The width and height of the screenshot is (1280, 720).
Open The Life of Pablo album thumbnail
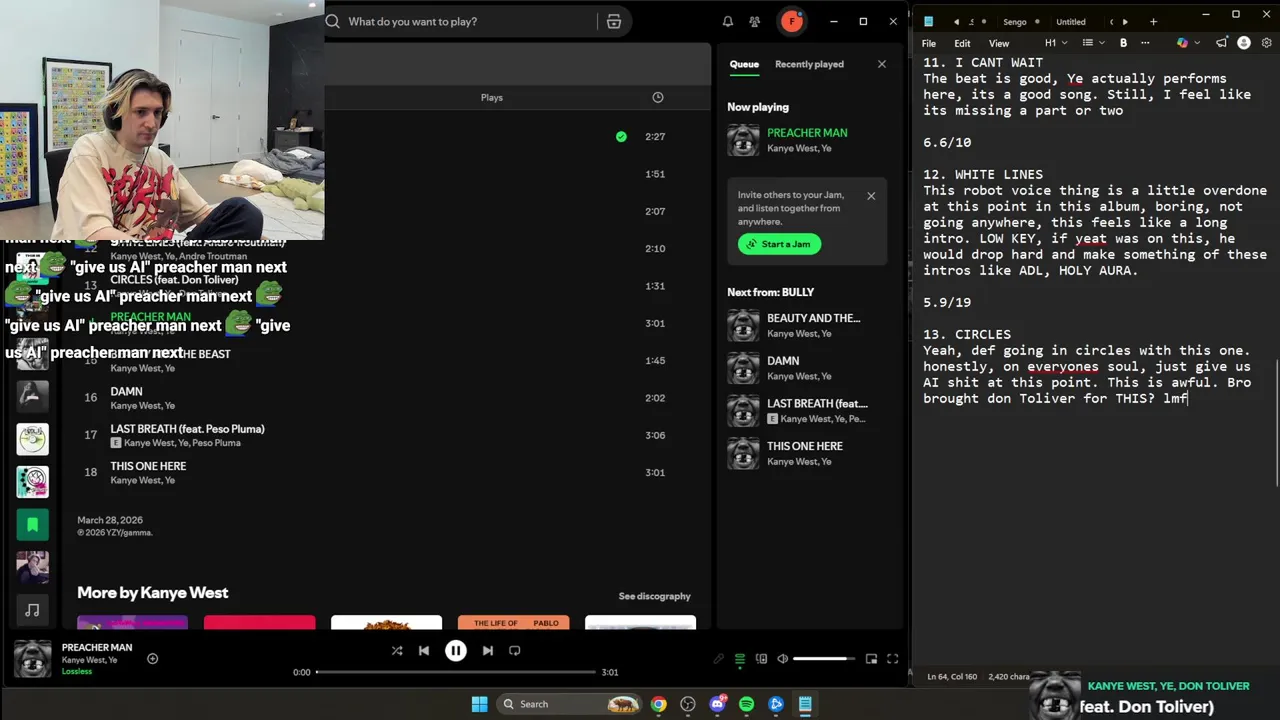pyautogui.click(x=513, y=623)
